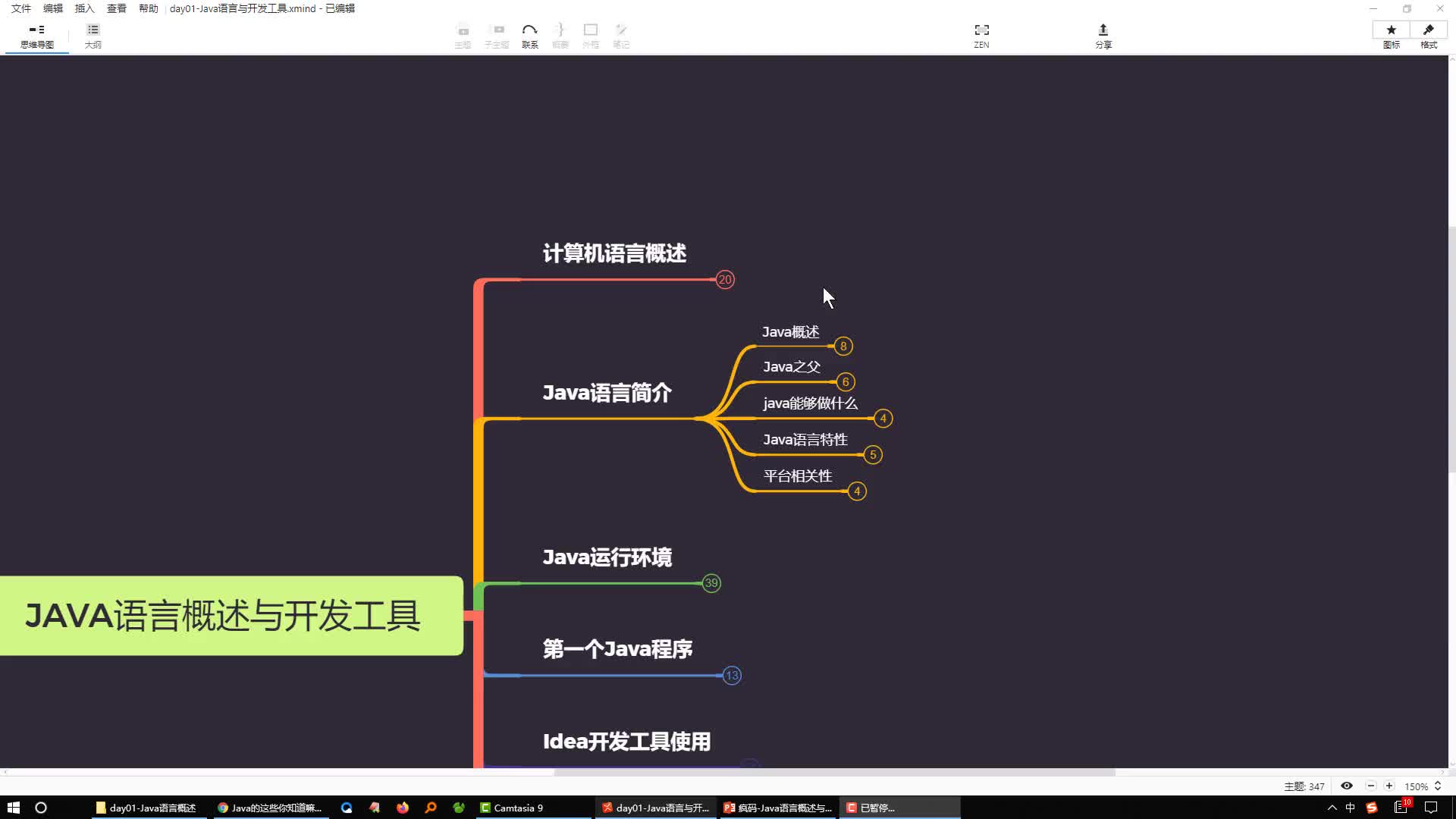Click the blue Q browser taskbar icon

pos(347,808)
